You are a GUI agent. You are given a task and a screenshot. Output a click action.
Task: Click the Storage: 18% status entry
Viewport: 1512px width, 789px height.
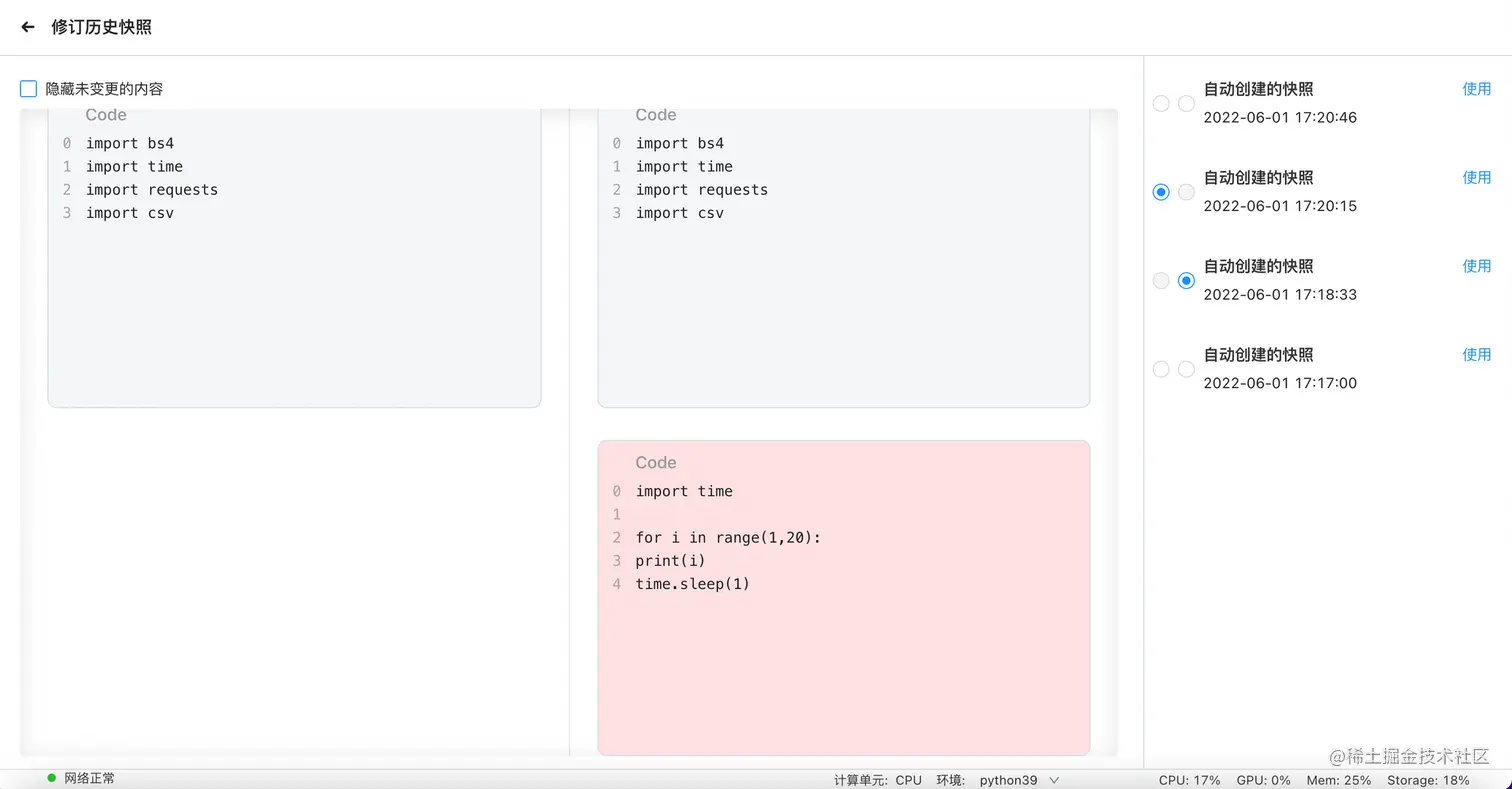tap(1429, 780)
